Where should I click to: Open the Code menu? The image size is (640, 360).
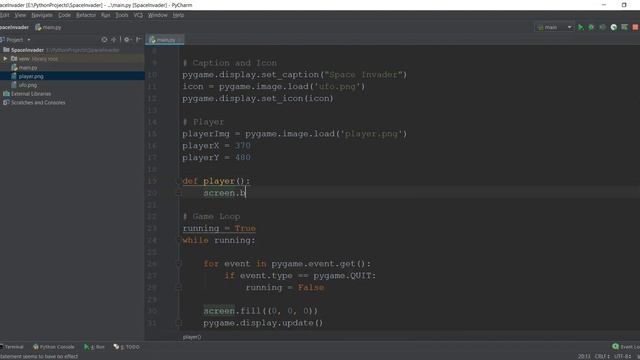click(x=64, y=15)
